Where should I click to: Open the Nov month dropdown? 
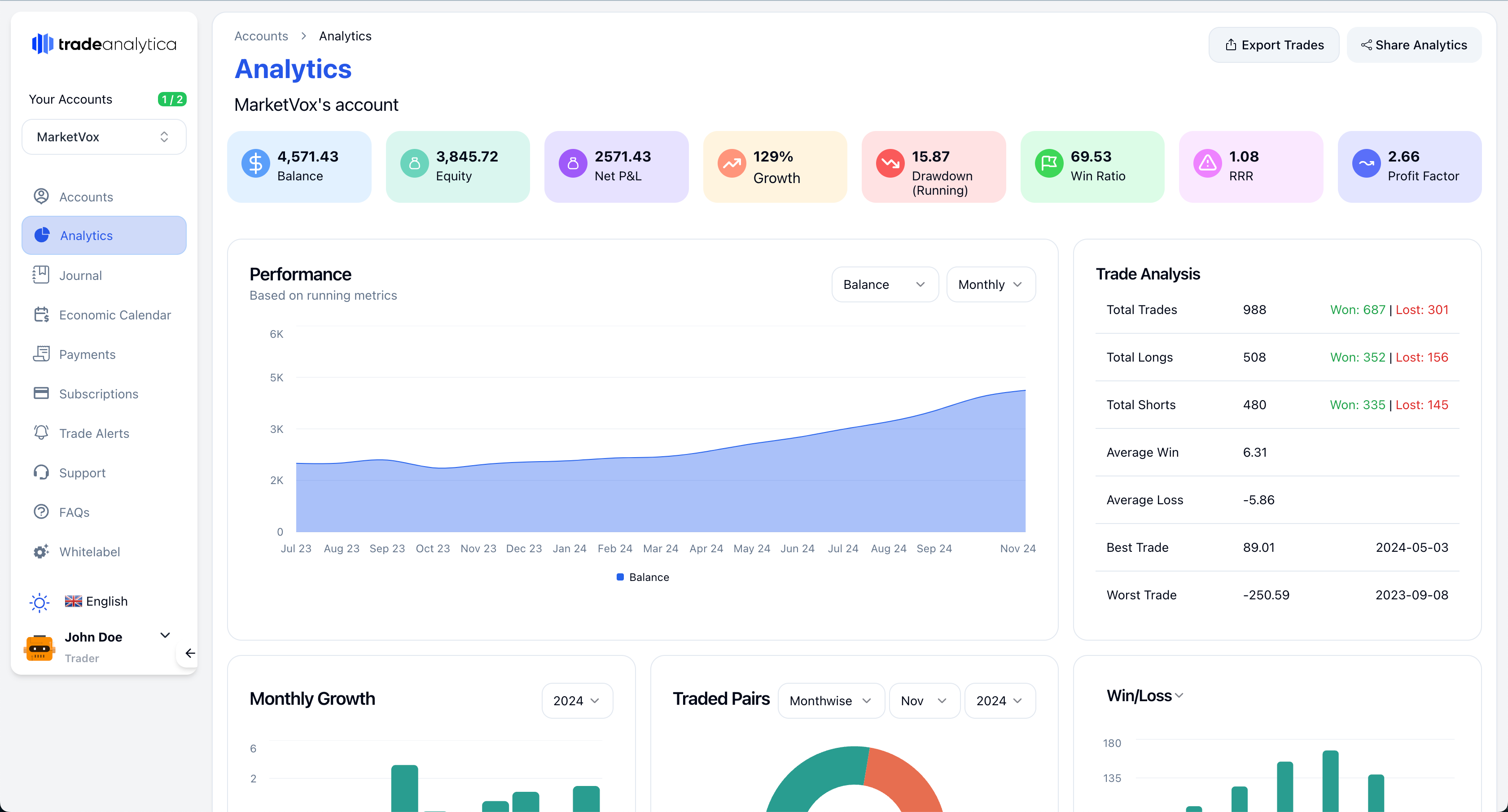pyautogui.click(x=925, y=700)
